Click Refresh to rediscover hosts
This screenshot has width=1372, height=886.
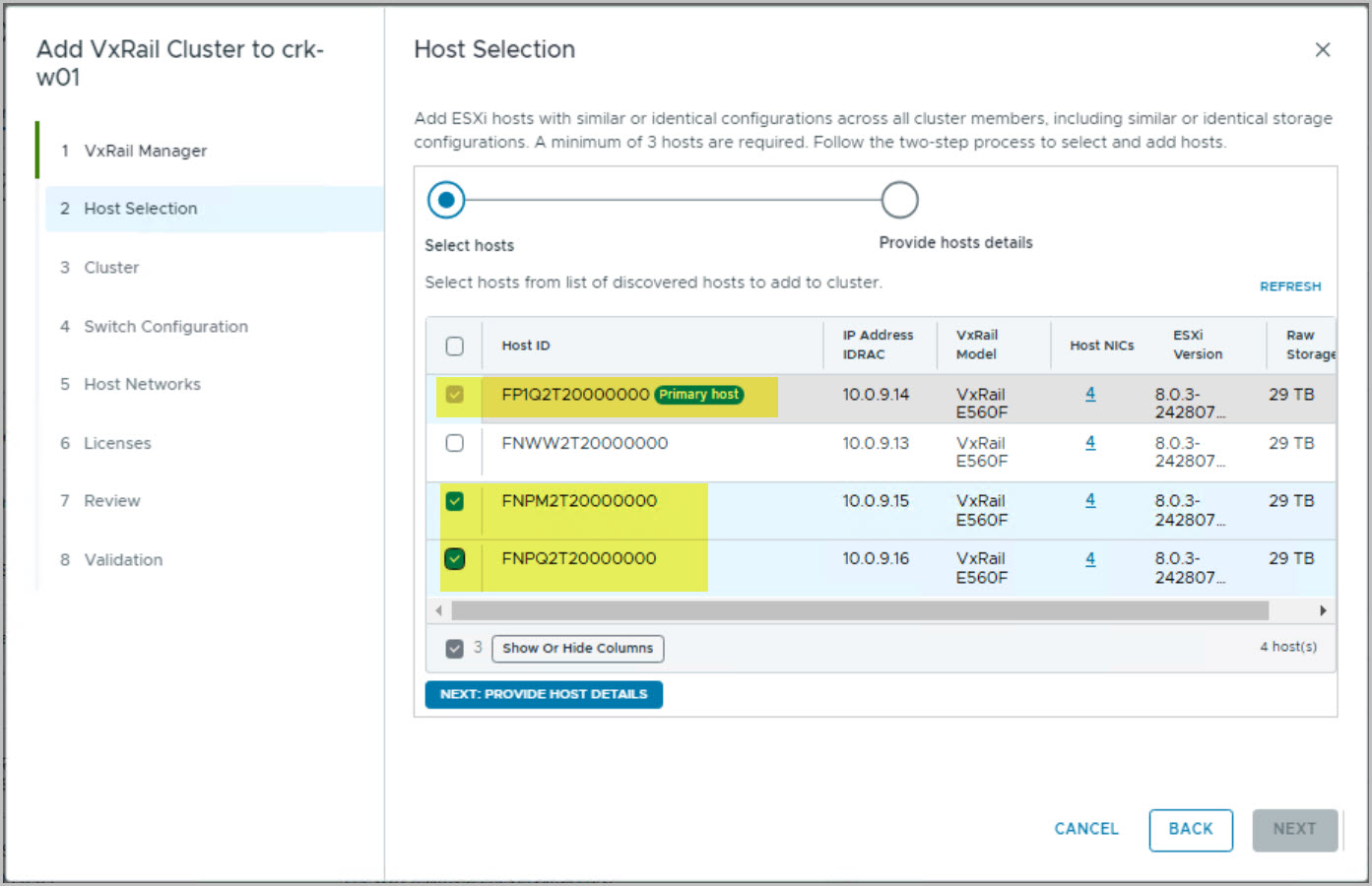click(1289, 286)
